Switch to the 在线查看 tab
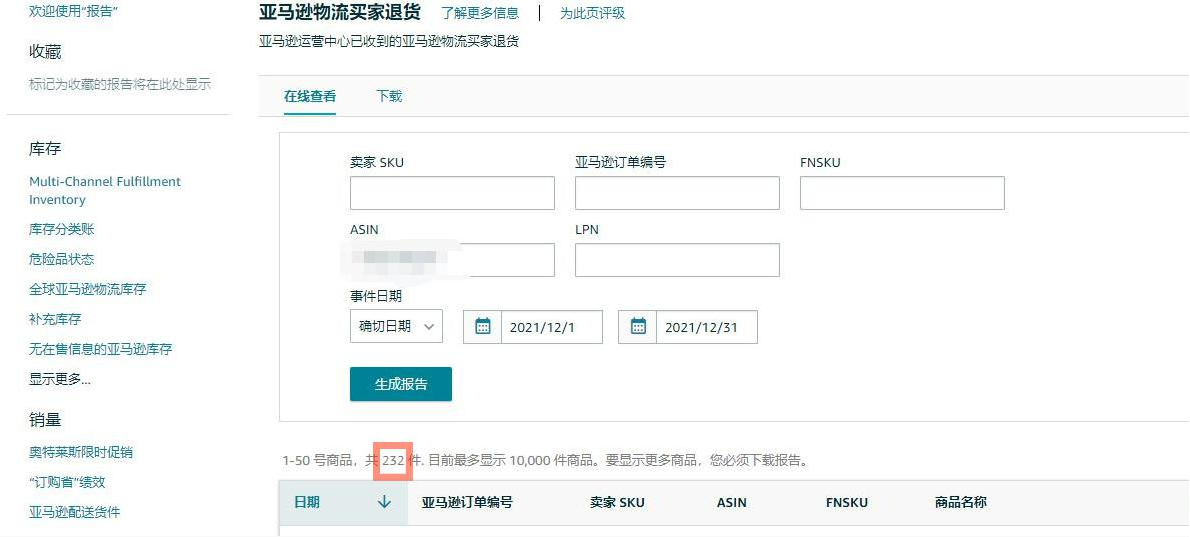Image resolution: width=1190 pixels, height=537 pixels. click(x=310, y=96)
